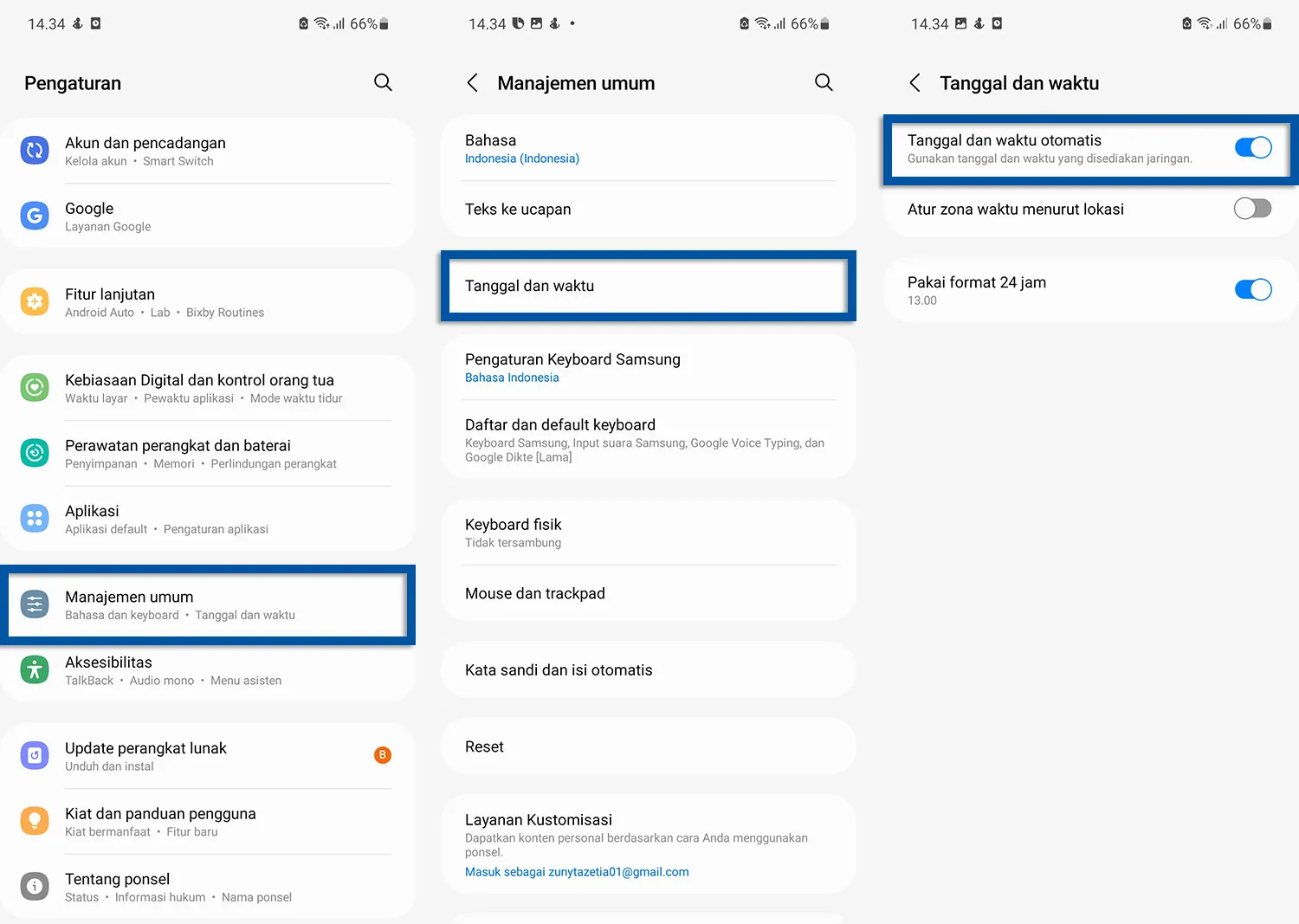Image resolution: width=1299 pixels, height=924 pixels.
Task: Select the Kebiasaan Digital green icon
Action: coord(35,387)
